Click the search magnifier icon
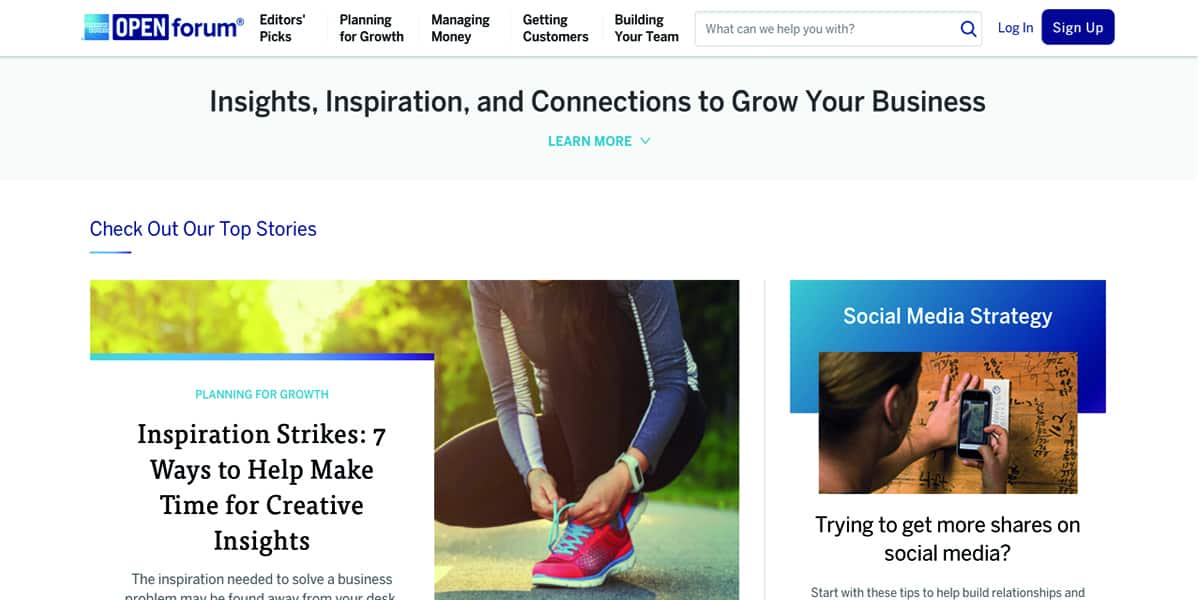Viewport: 1200px width, 600px height. [968, 29]
